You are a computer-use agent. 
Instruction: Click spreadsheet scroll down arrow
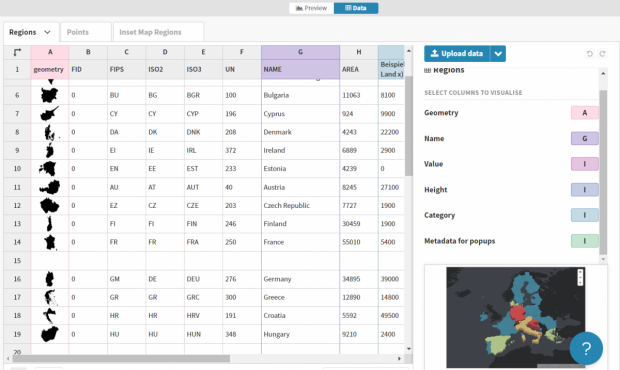click(408, 349)
